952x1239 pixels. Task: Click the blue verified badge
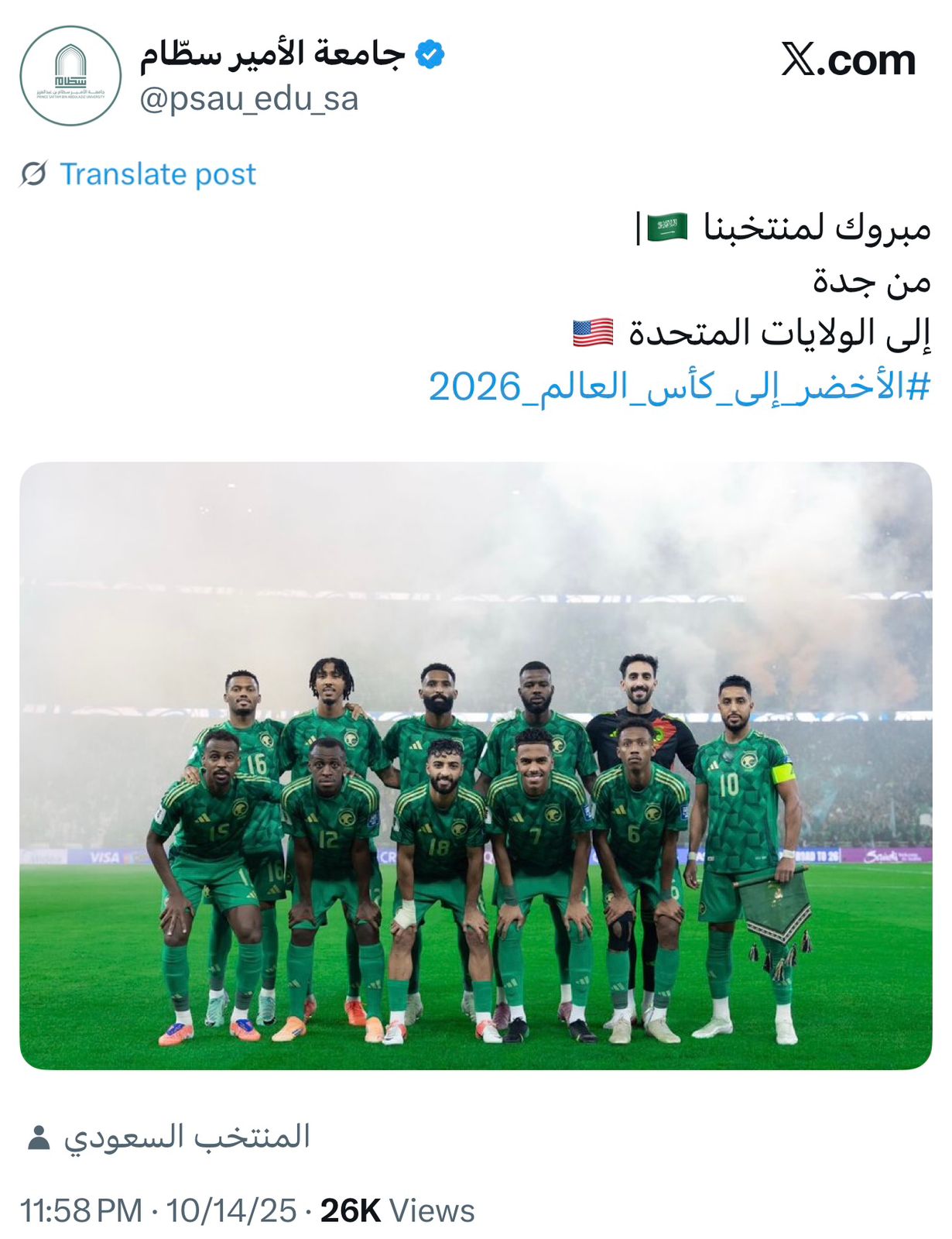click(430, 54)
